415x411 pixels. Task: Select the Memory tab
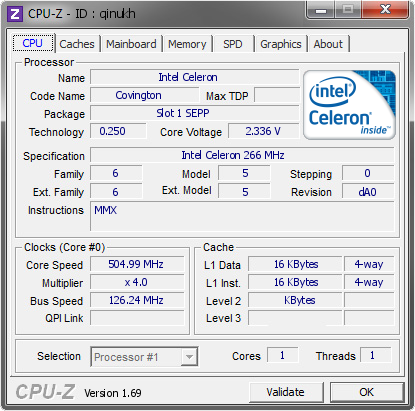pos(187,44)
